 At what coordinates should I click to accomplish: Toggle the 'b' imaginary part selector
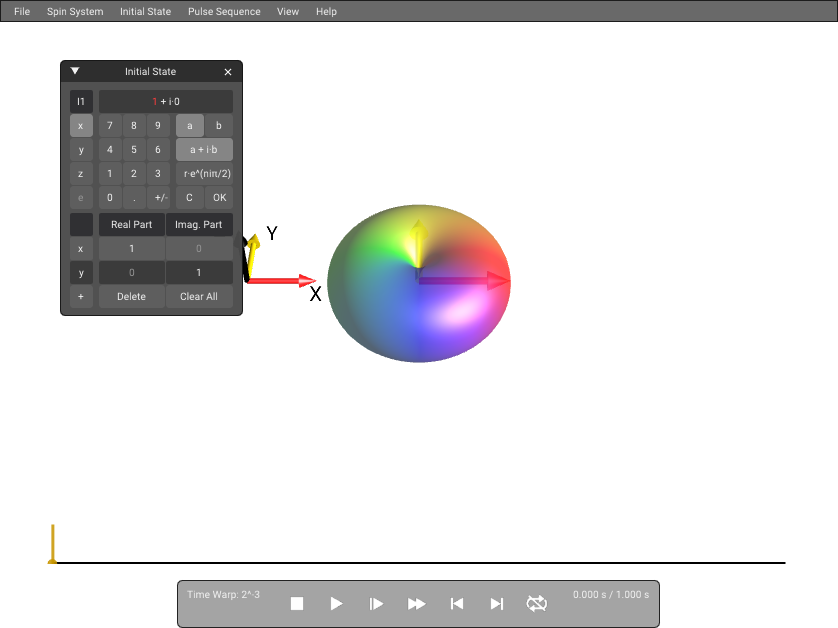point(219,126)
